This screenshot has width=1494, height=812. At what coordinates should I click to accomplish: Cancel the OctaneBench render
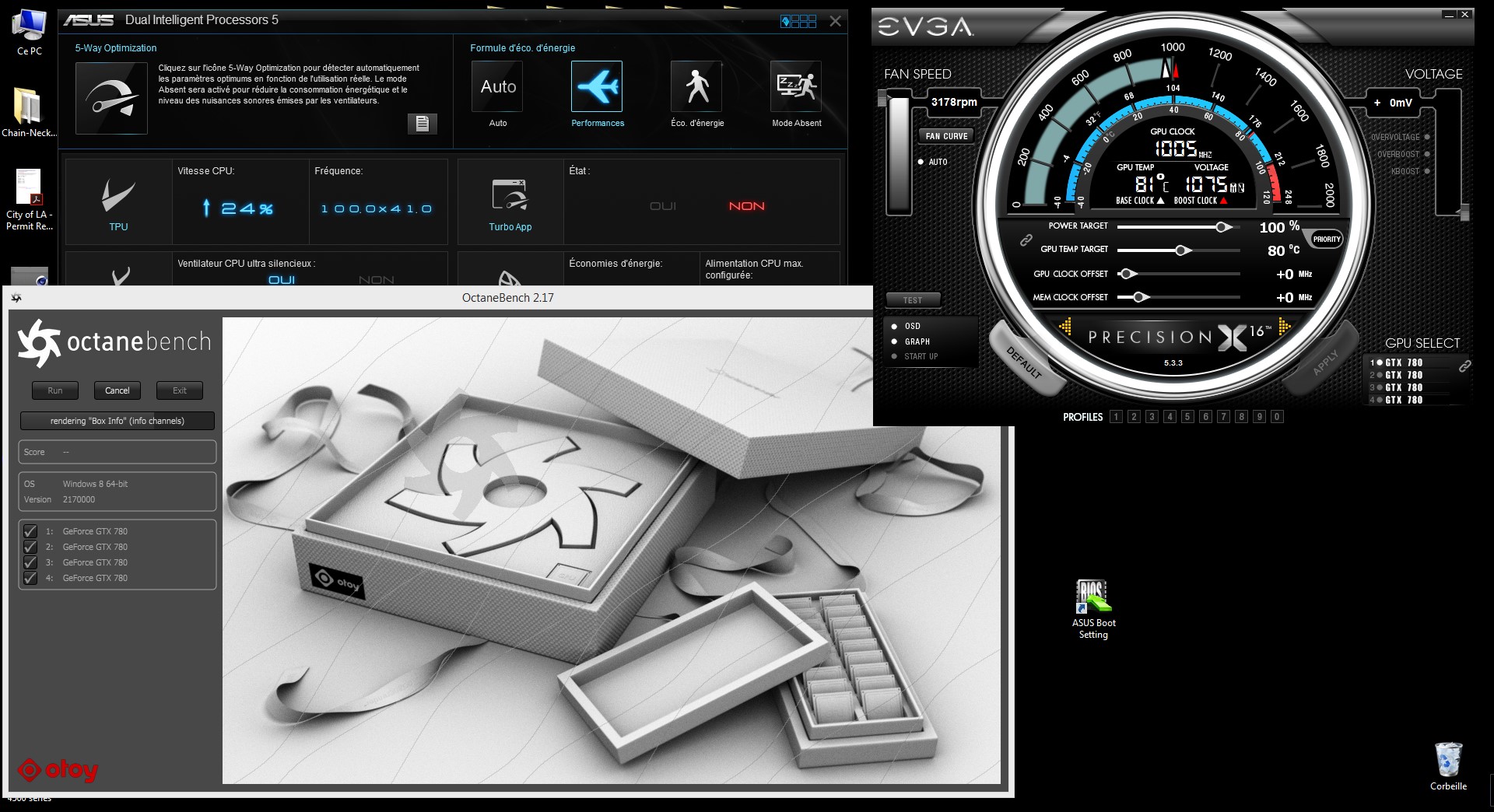[117, 390]
